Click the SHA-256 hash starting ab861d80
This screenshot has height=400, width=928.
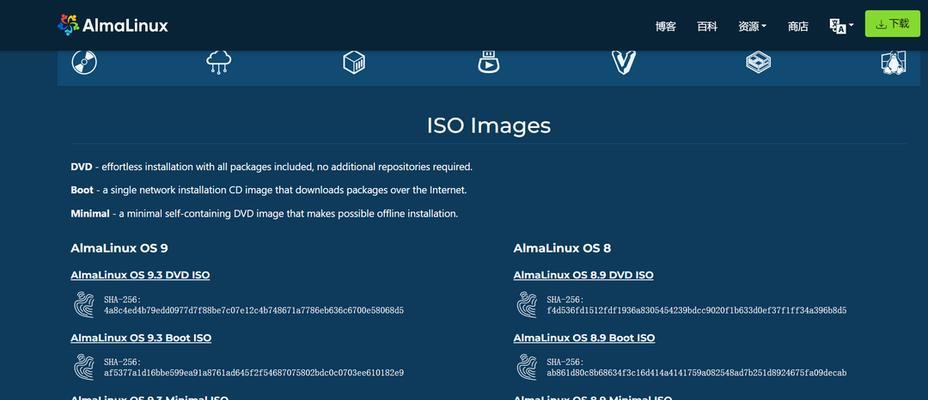[x=697, y=373]
